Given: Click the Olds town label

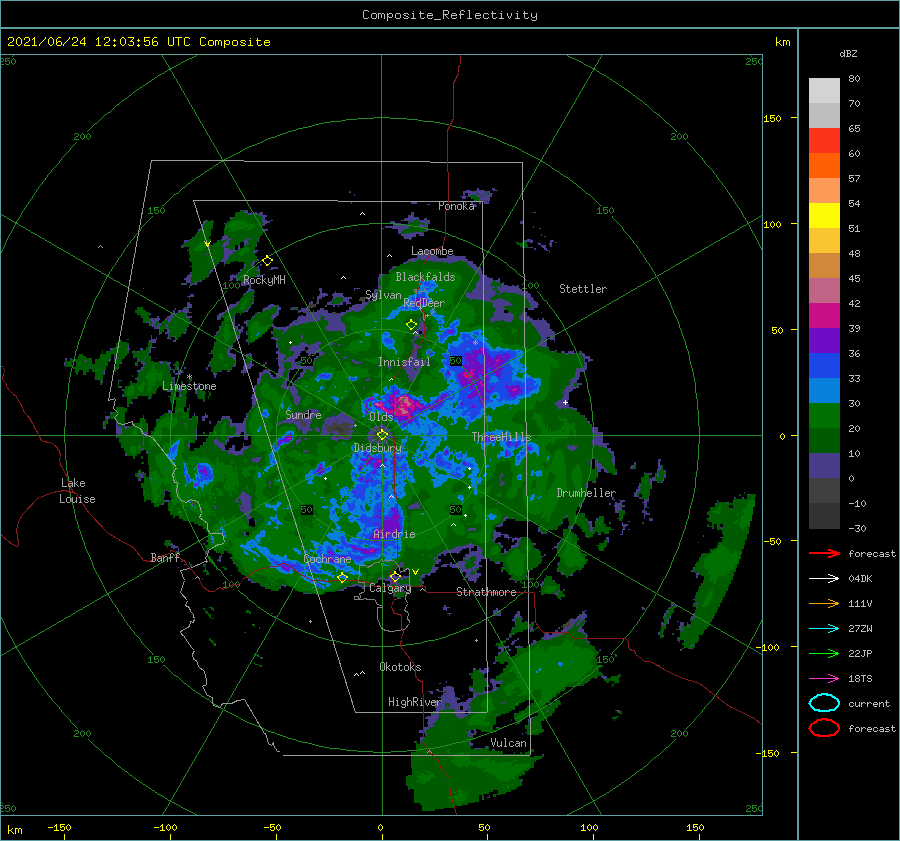Looking at the screenshot, I should [381, 417].
